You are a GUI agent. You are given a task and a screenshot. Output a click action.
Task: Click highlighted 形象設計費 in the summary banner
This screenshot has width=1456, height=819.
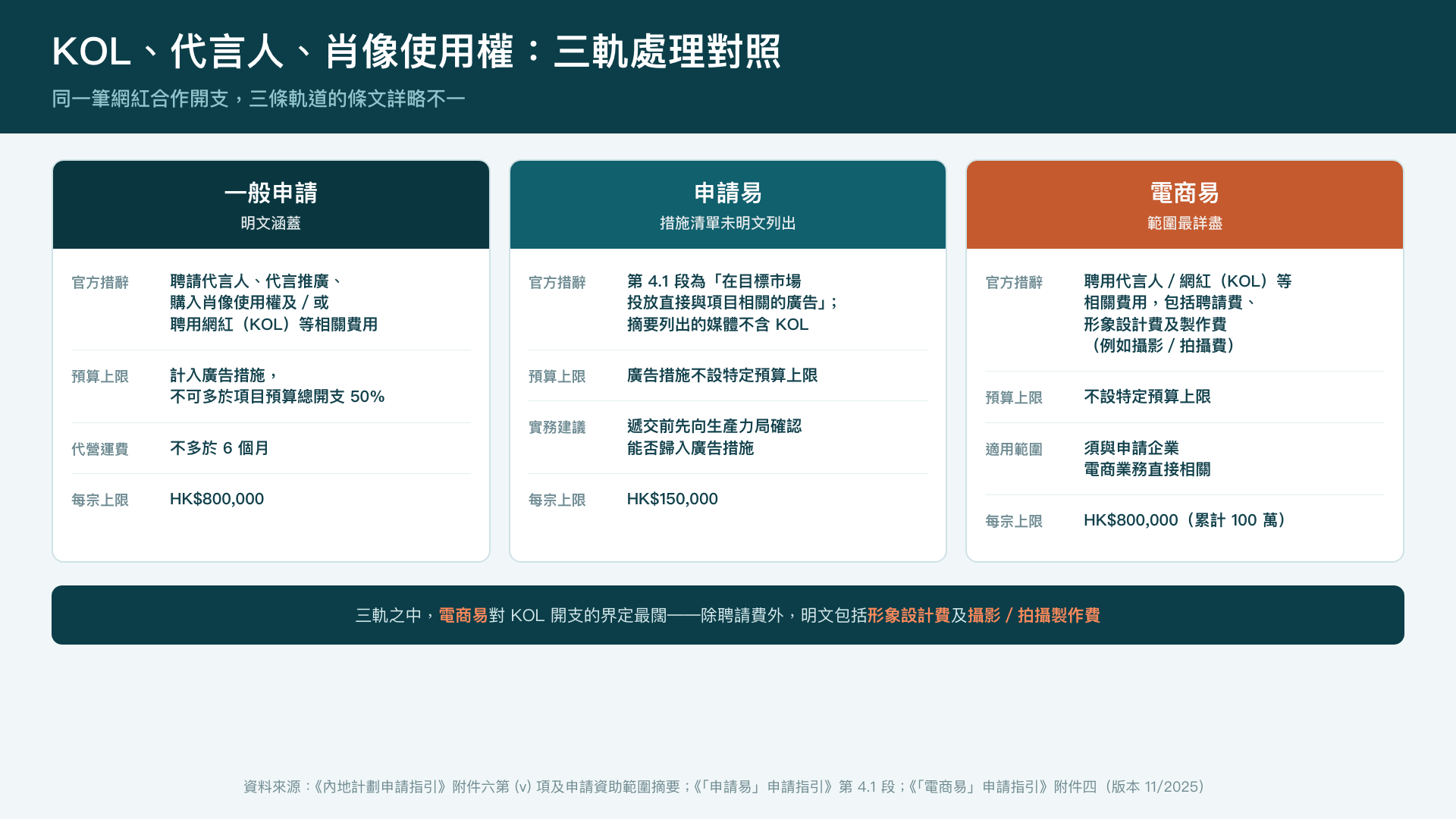pyautogui.click(x=908, y=615)
